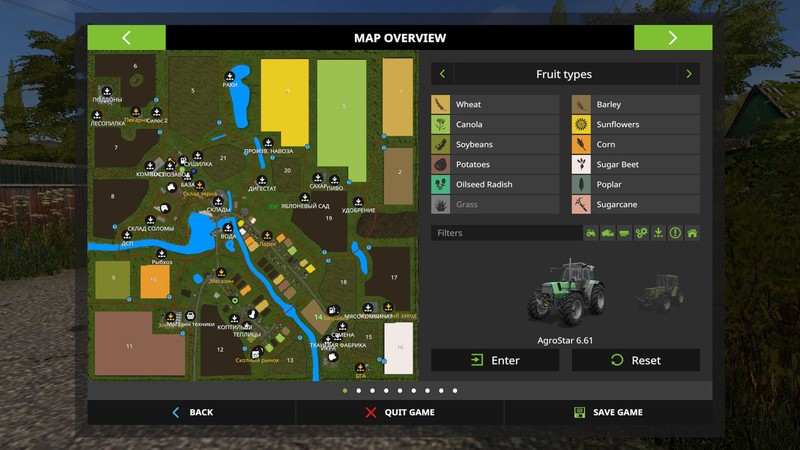Click the Quit Game button
Screen dimensions: 800x450
click(399, 412)
